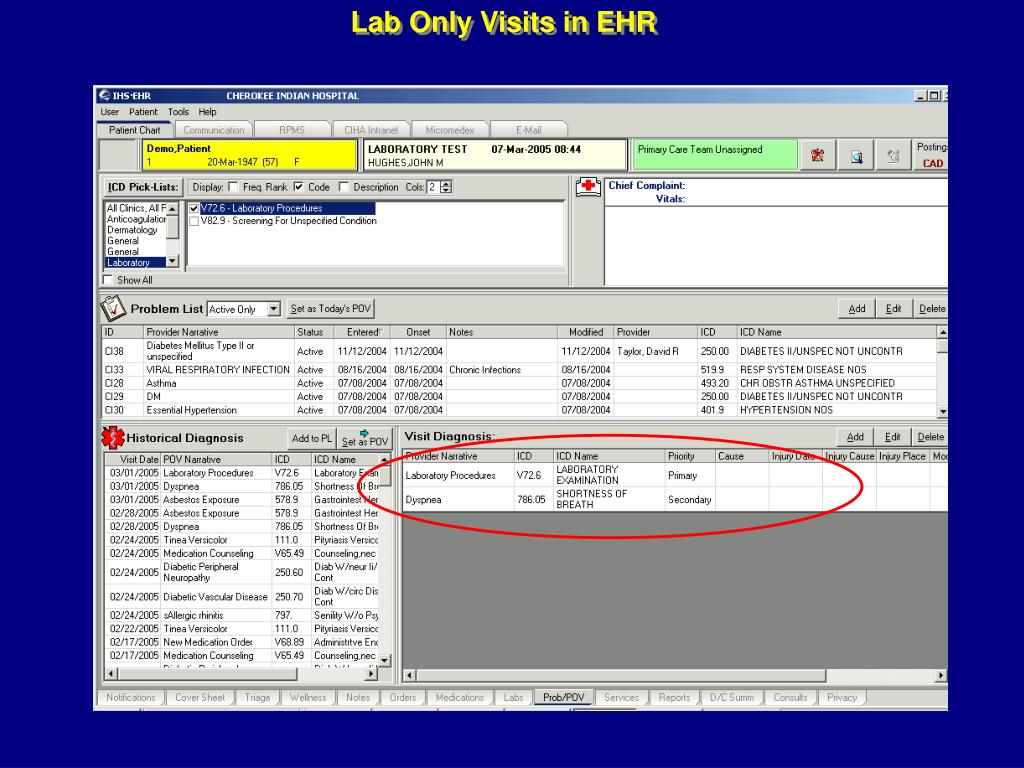Select the Patient Chart tab
The height and width of the screenshot is (768, 1024).
(x=135, y=130)
